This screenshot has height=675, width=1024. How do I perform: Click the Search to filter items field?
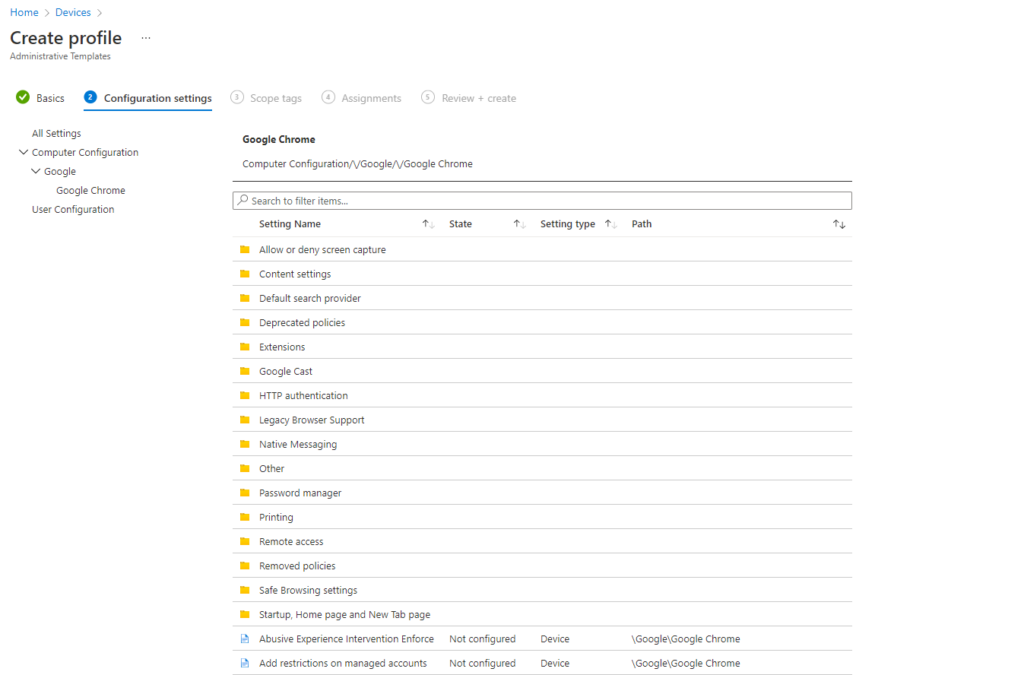point(542,200)
